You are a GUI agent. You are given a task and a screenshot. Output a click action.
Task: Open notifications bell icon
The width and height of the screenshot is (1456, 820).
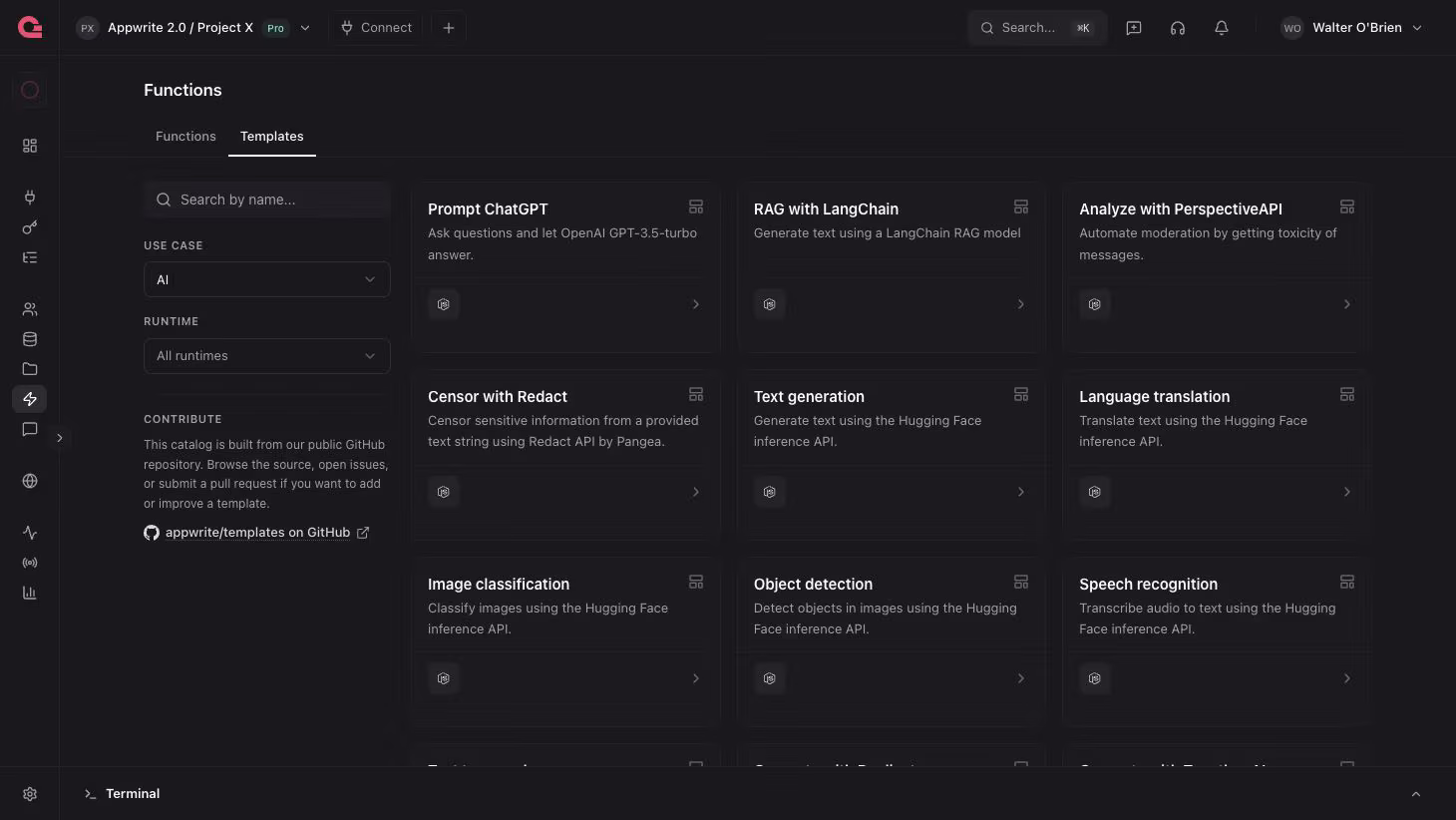[x=1222, y=28]
